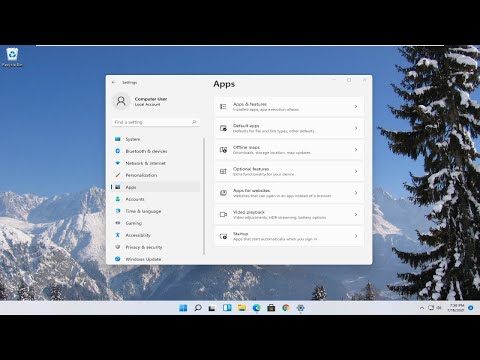Open Windows Update in the sidebar
This screenshot has height=360, width=480.
[155, 259]
